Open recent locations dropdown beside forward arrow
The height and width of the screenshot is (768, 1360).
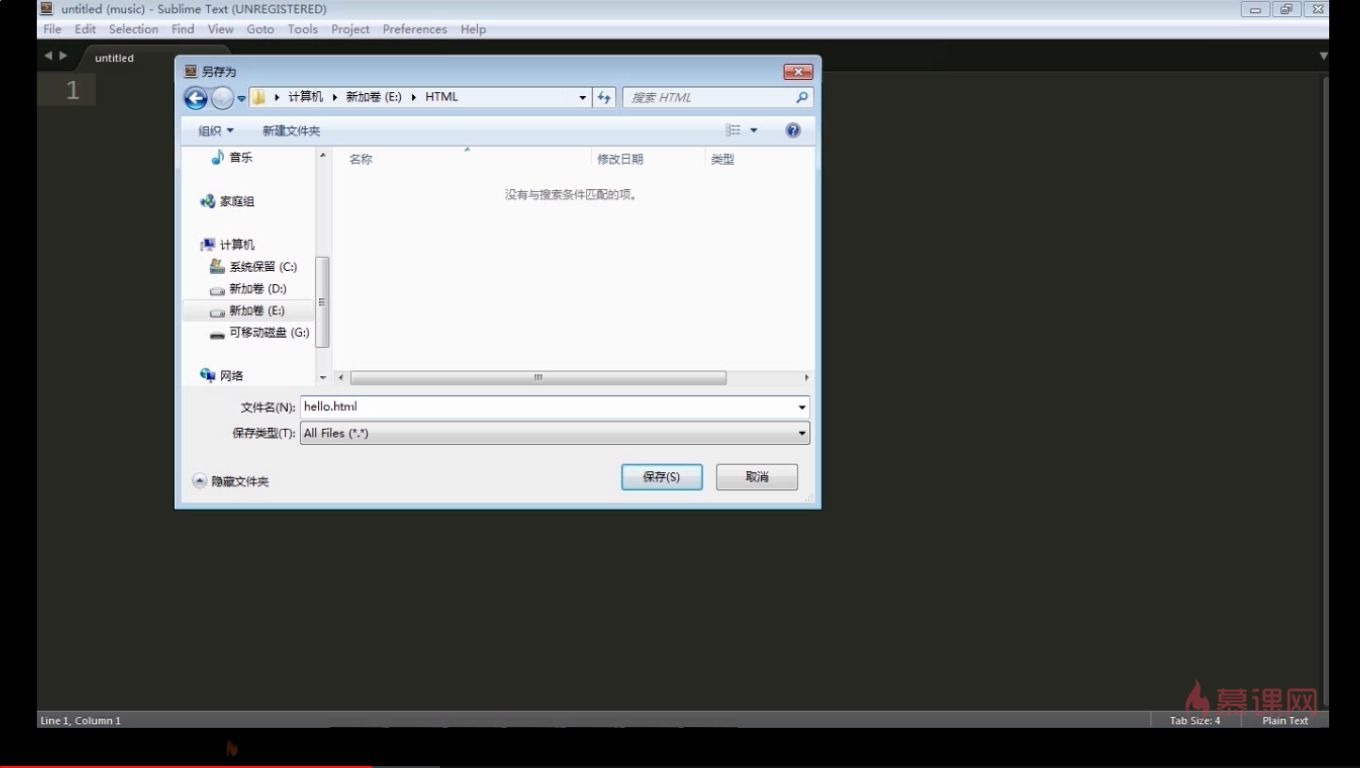[x=241, y=98]
